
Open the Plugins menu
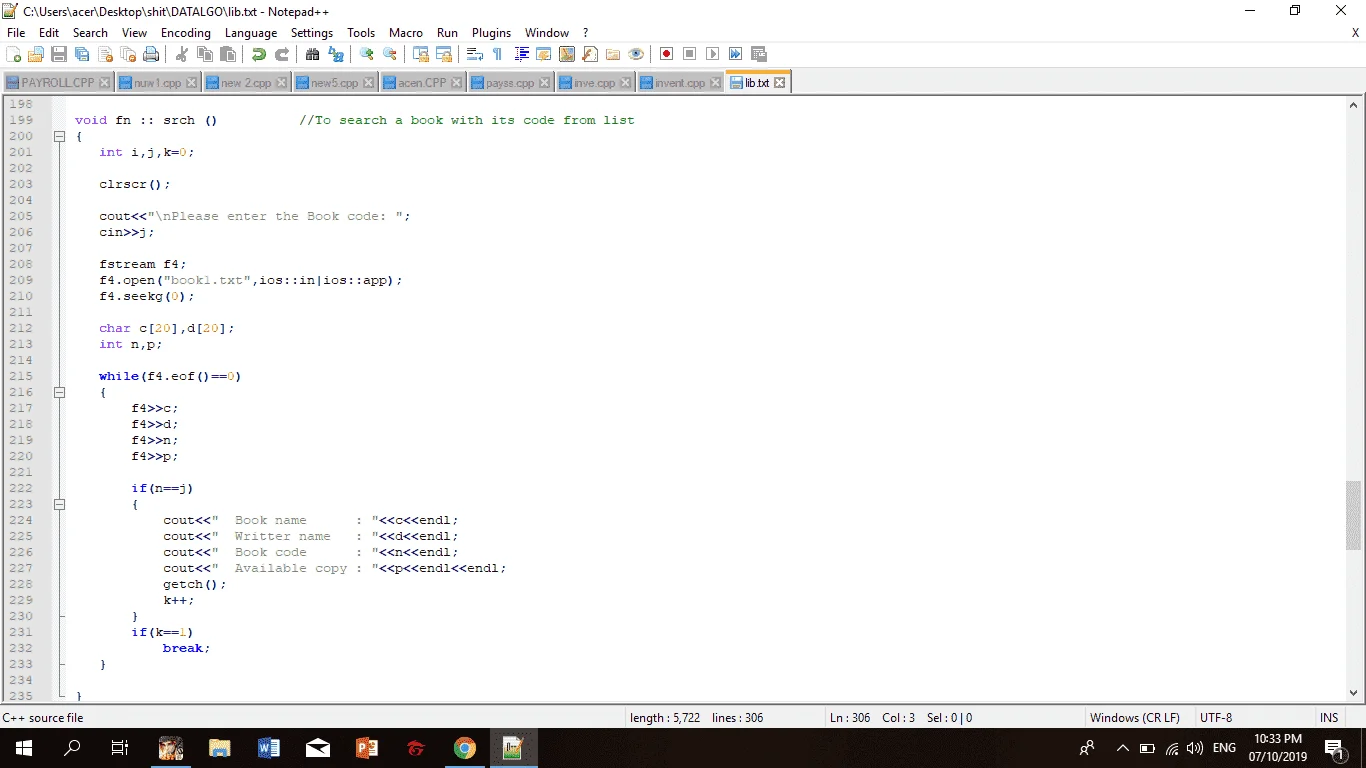[491, 33]
